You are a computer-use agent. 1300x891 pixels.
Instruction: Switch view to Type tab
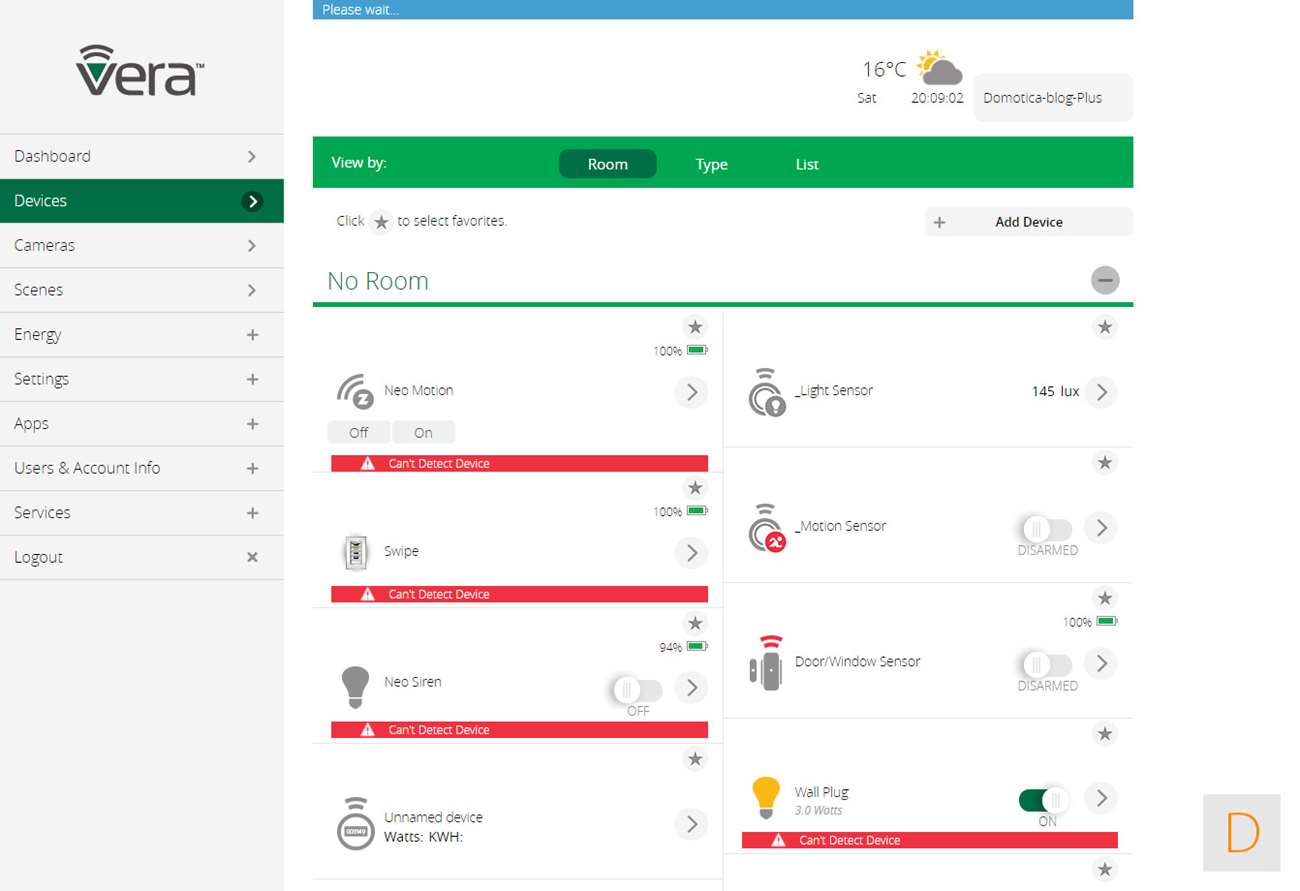(x=711, y=164)
